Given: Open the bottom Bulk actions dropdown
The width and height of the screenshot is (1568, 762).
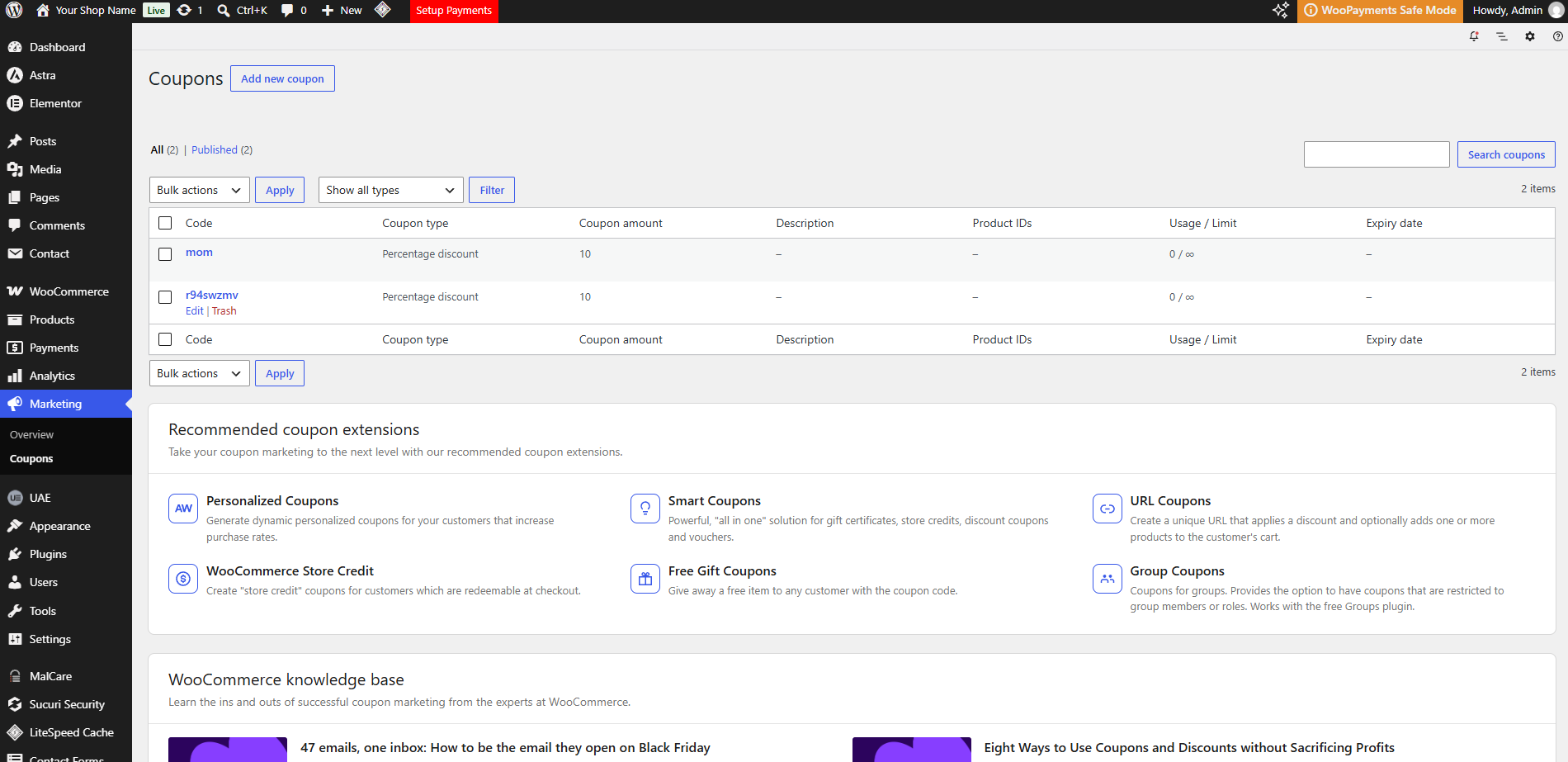Looking at the screenshot, I should (x=199, y=373).
